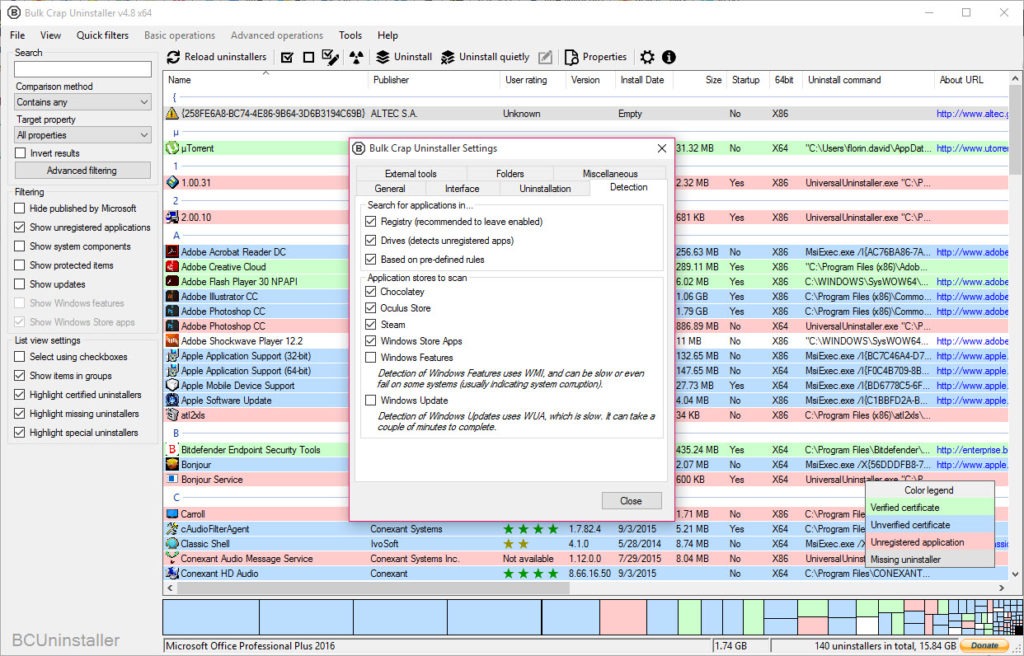Viewport: 1024px width, 656px height.
Task: Click the Advanced filtering button
Action: (82, 171)
